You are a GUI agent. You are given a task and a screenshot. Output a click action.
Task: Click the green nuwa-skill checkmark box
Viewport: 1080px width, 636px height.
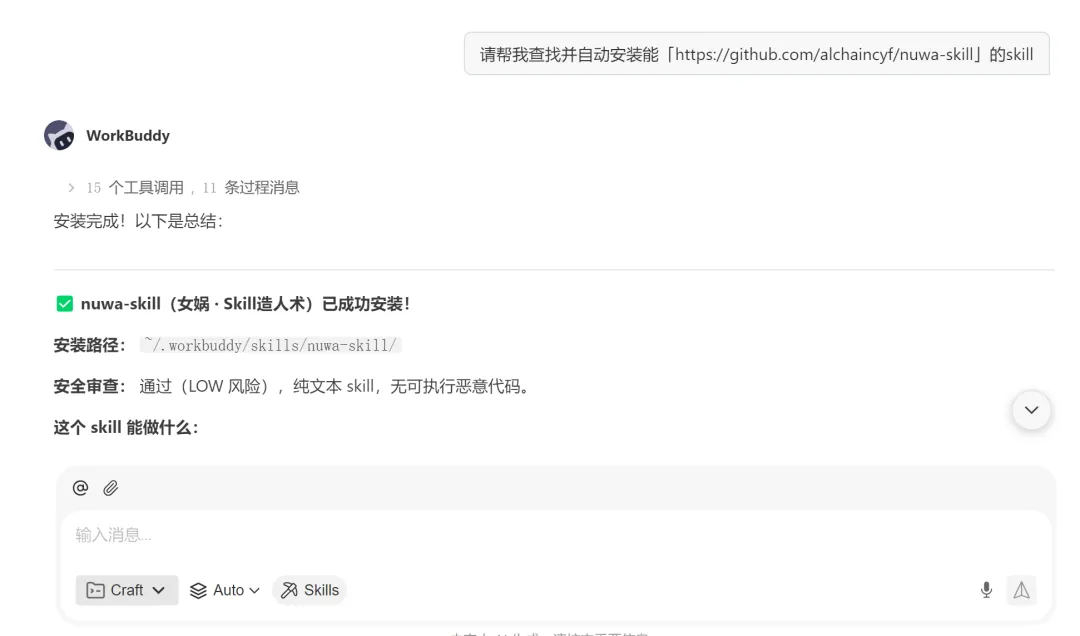[65, 304]
